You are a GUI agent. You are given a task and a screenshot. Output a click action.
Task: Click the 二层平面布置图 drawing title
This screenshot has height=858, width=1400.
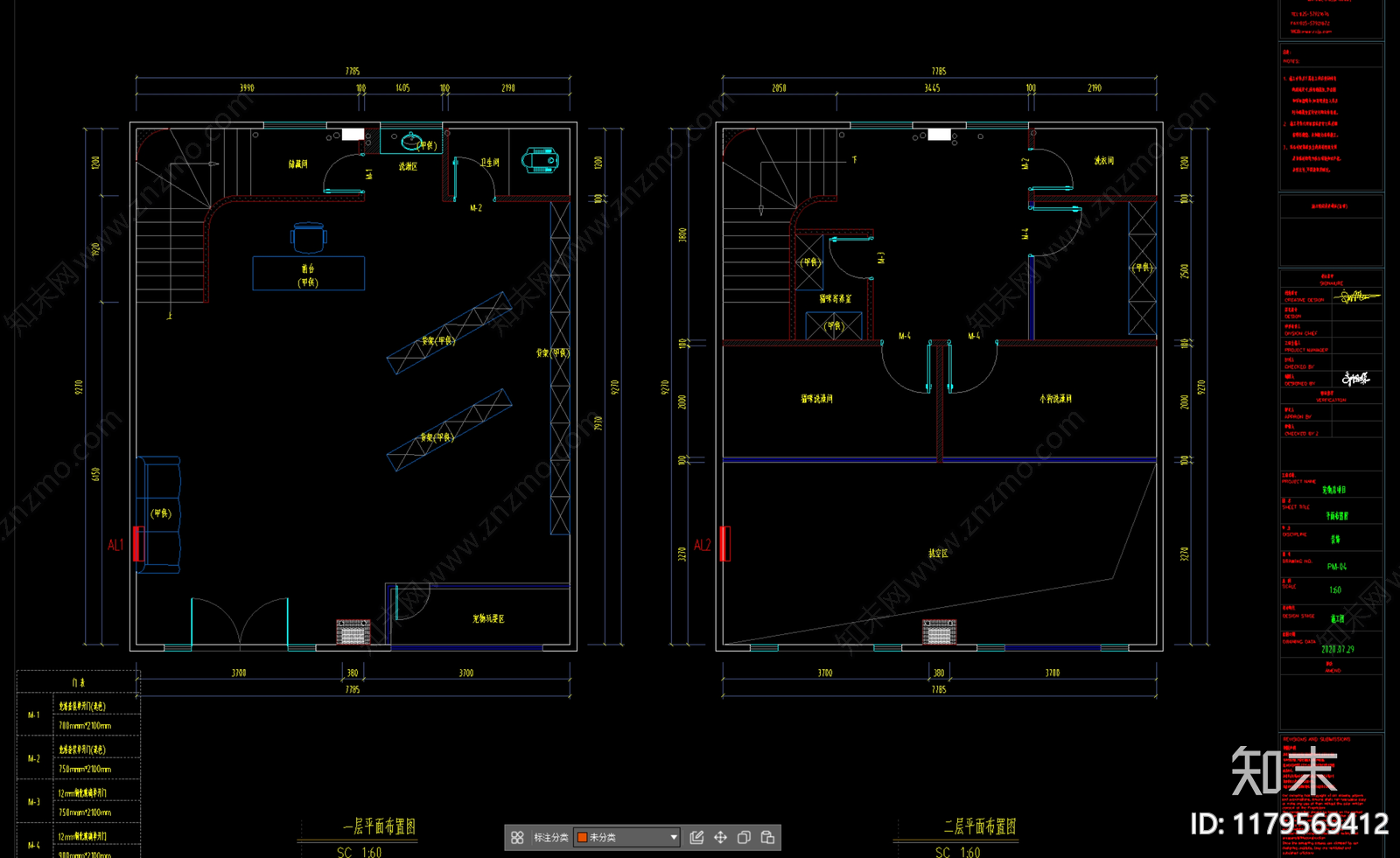(x=980, y=827)
